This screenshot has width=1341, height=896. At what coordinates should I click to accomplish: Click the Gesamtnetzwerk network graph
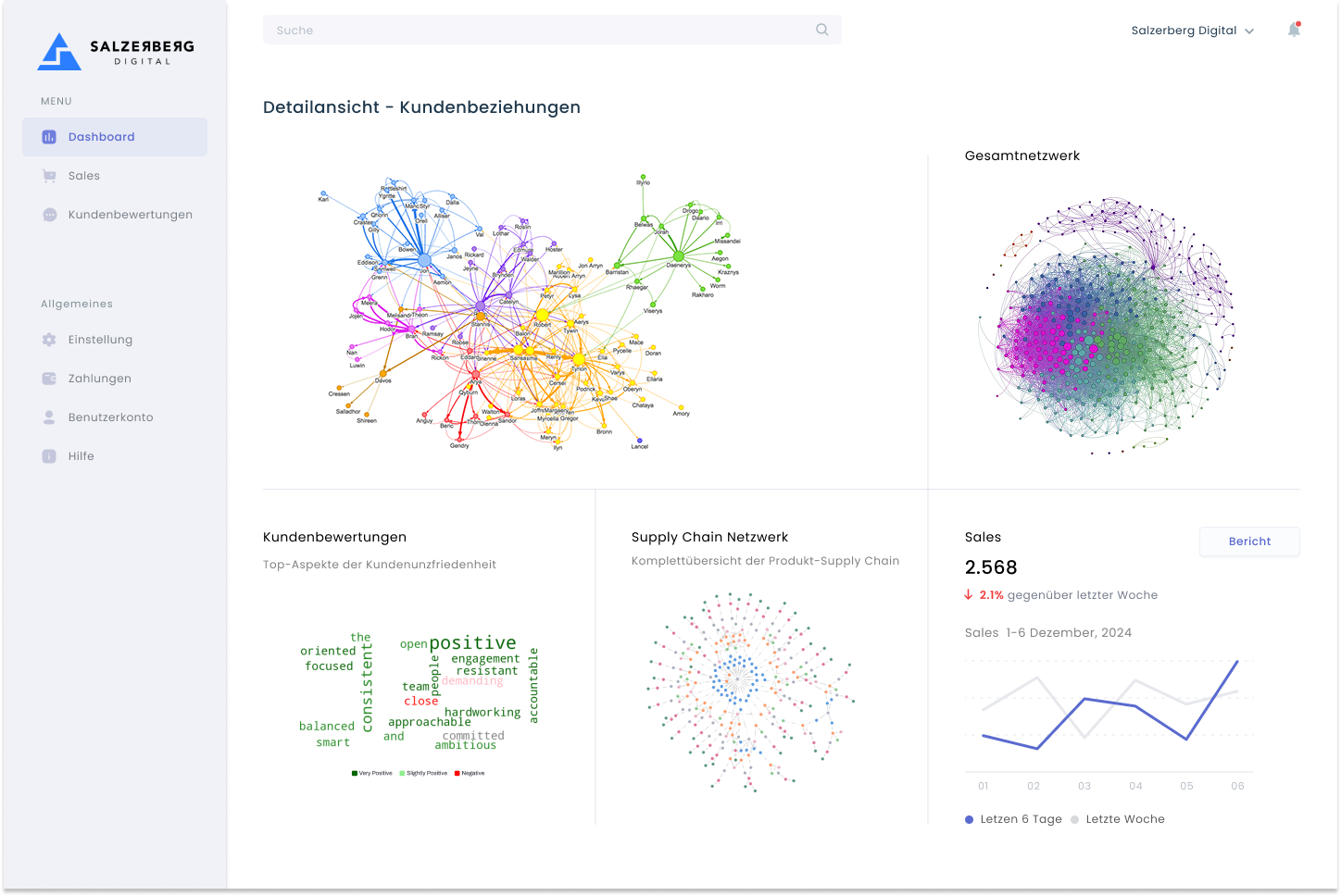[x=1107, y=325]
